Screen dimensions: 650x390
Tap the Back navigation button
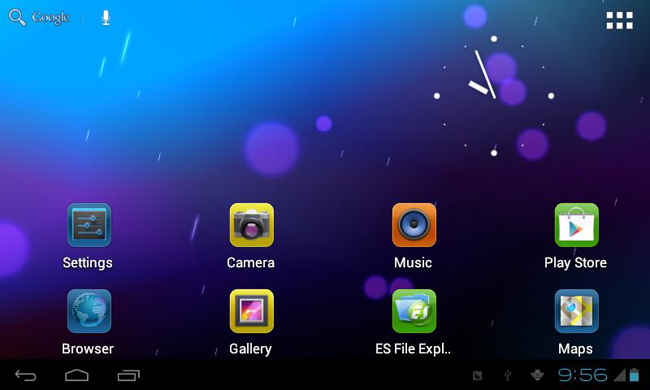(26, 375)
